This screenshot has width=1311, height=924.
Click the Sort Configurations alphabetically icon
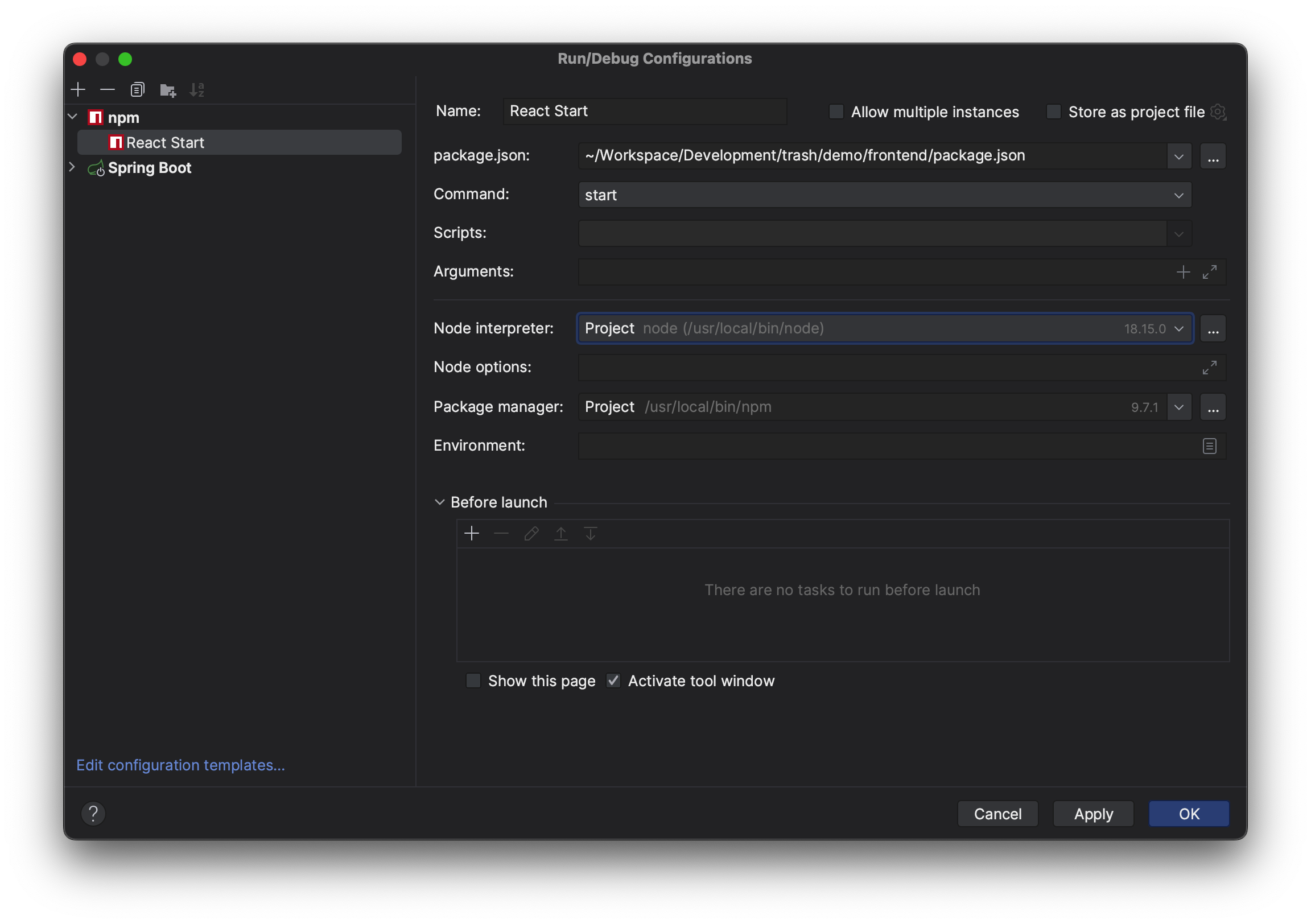coord(197,90)
